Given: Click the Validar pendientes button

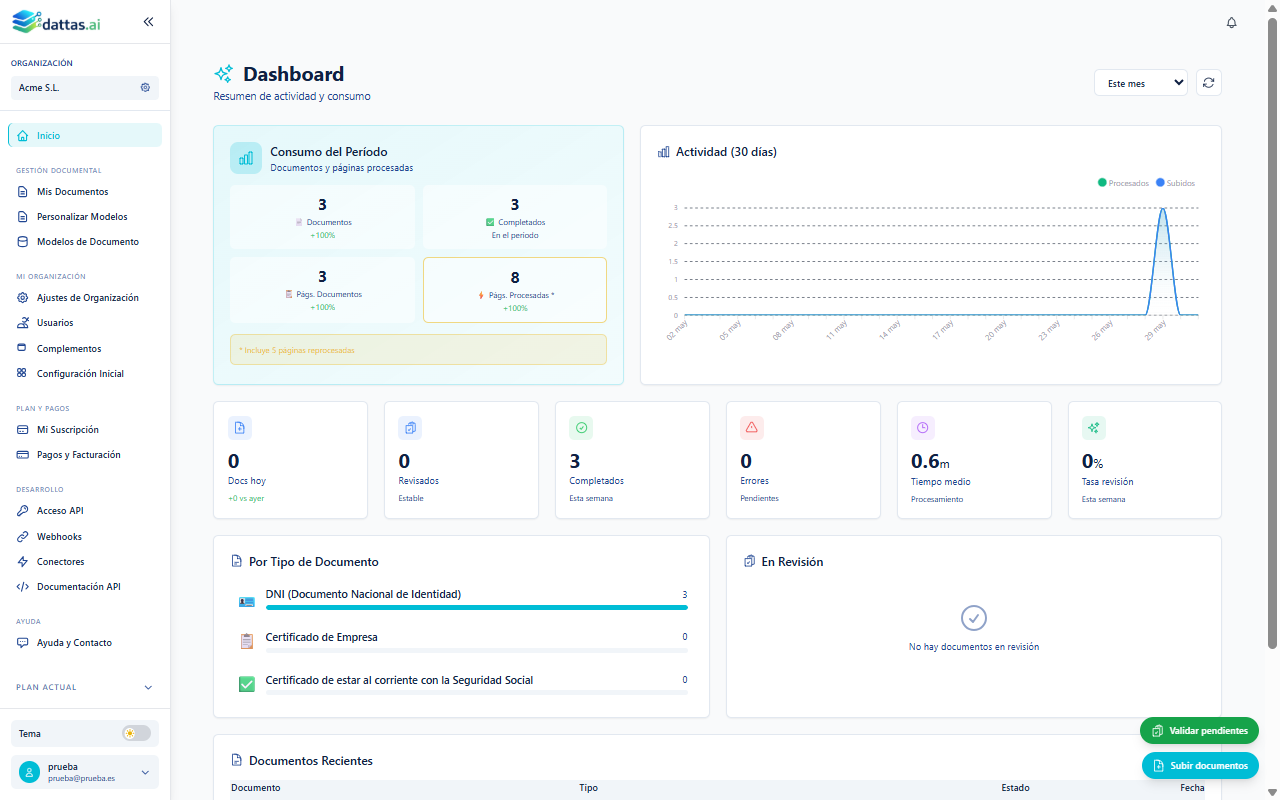Looking at the screenshot, I should [1199, 730].
